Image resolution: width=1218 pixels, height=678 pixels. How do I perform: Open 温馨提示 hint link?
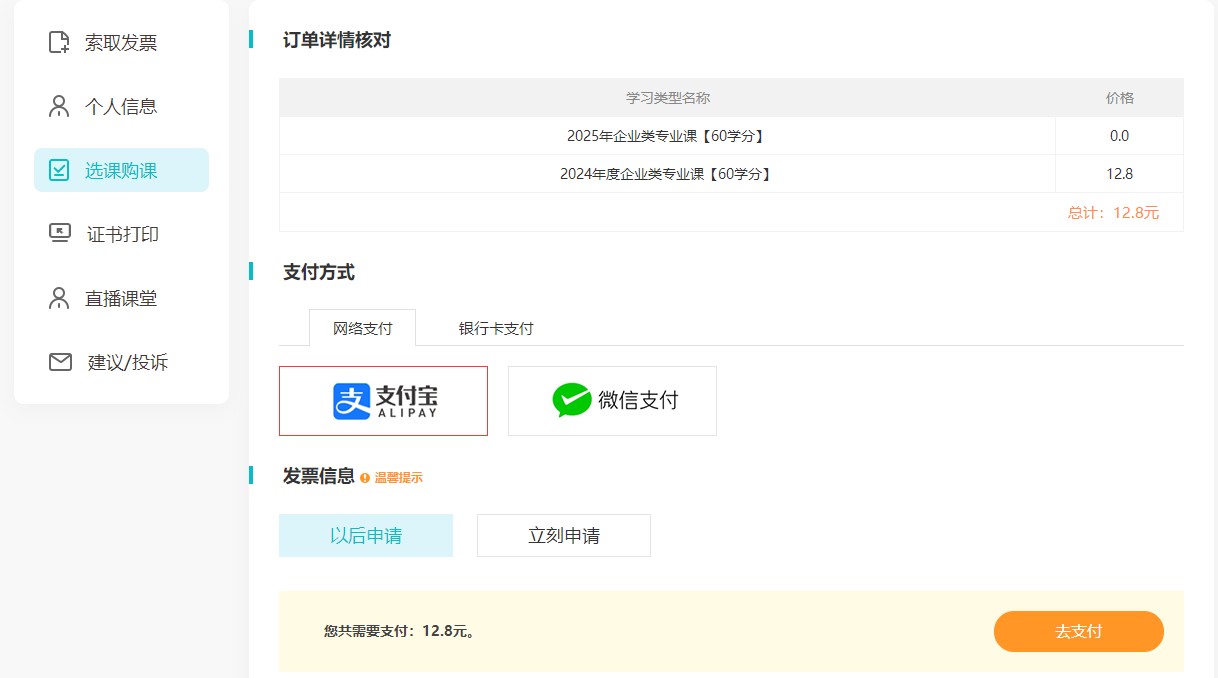399,478
